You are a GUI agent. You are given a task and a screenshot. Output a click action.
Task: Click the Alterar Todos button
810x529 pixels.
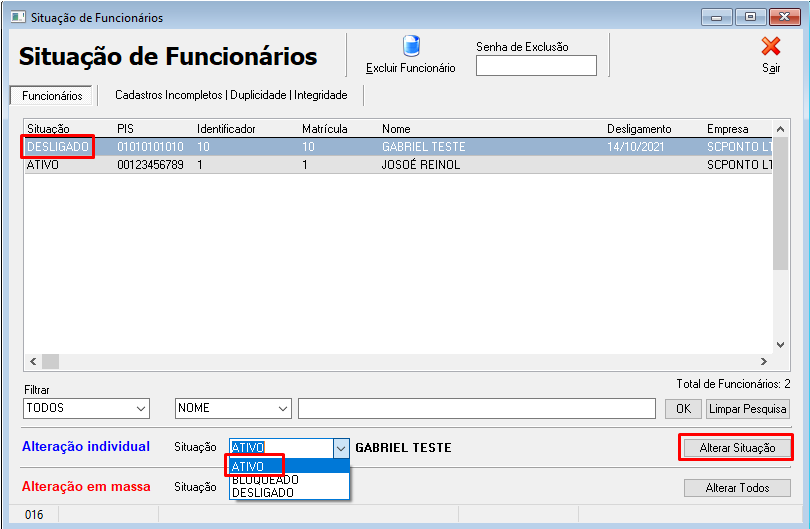click(x=736, y=488)
